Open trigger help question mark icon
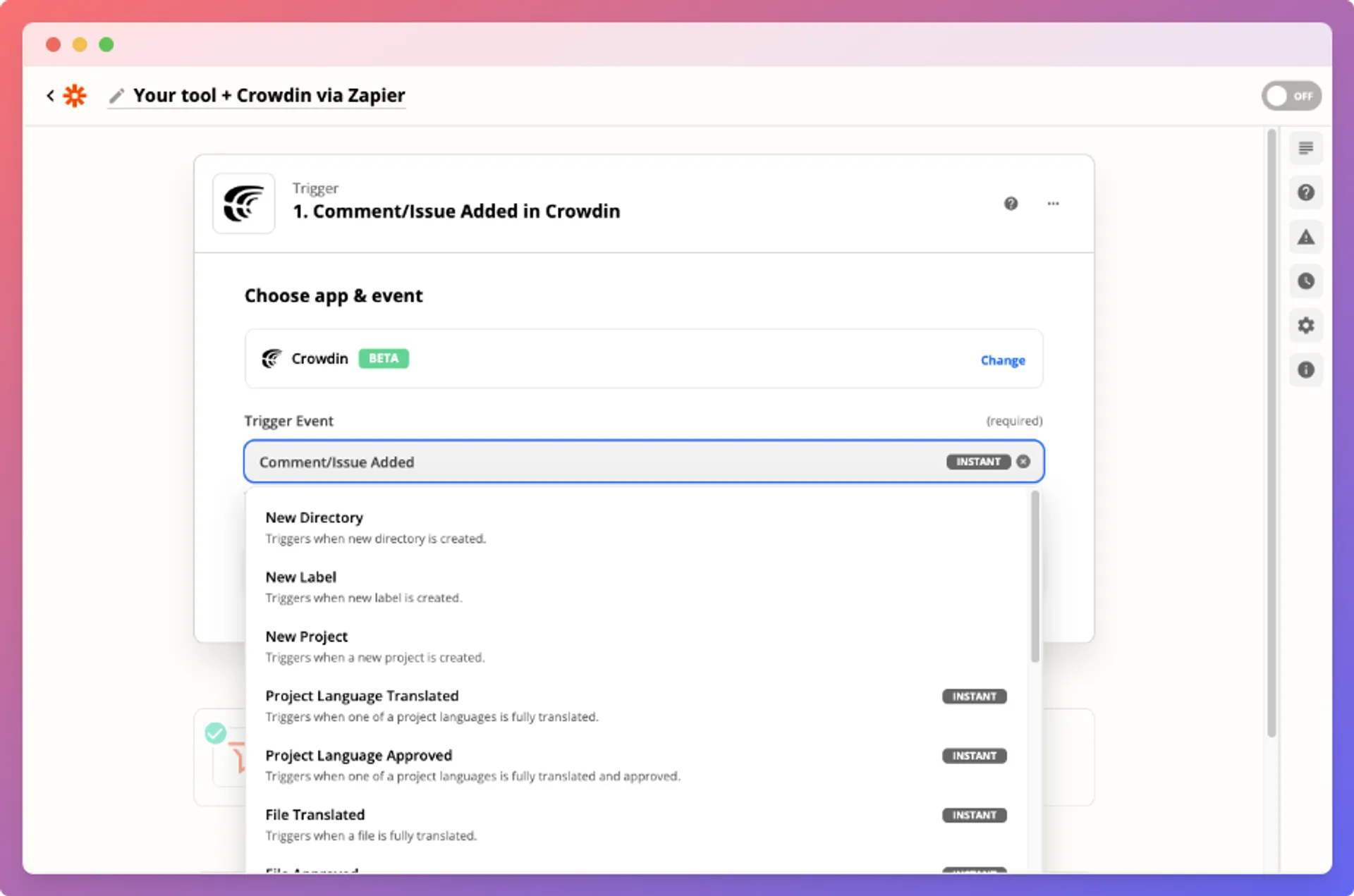Viewport: 1354px width, 896px height. [x=1011, y=204]
